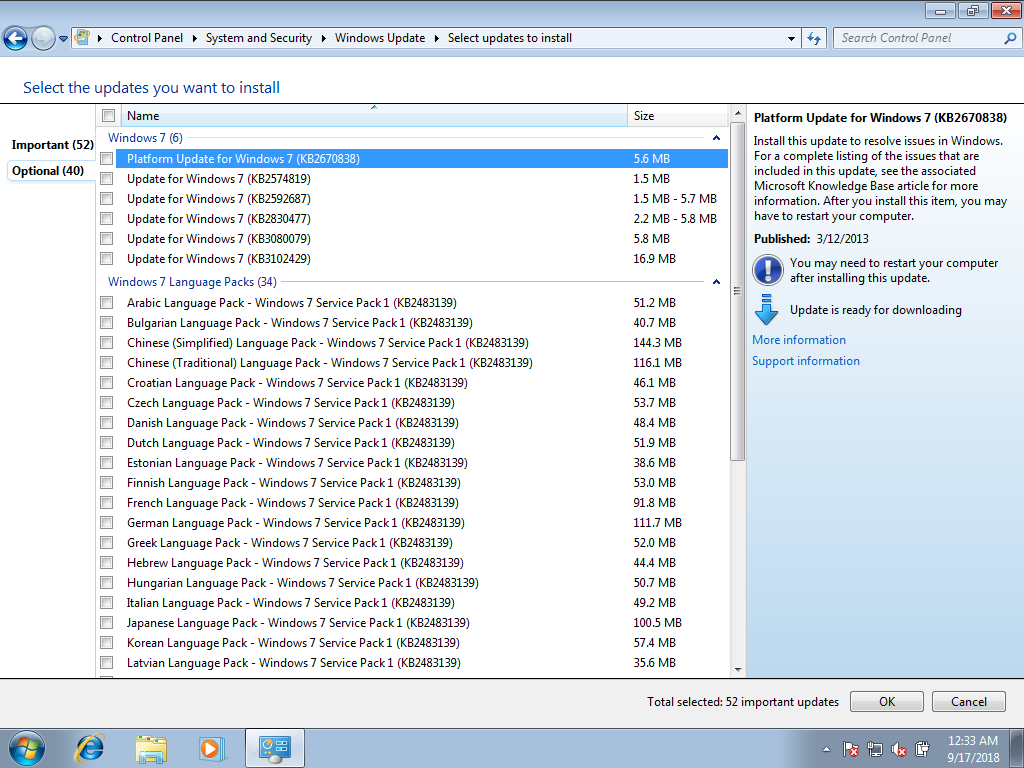Click the Control Panel taskbar button

(x=274, y=748)
